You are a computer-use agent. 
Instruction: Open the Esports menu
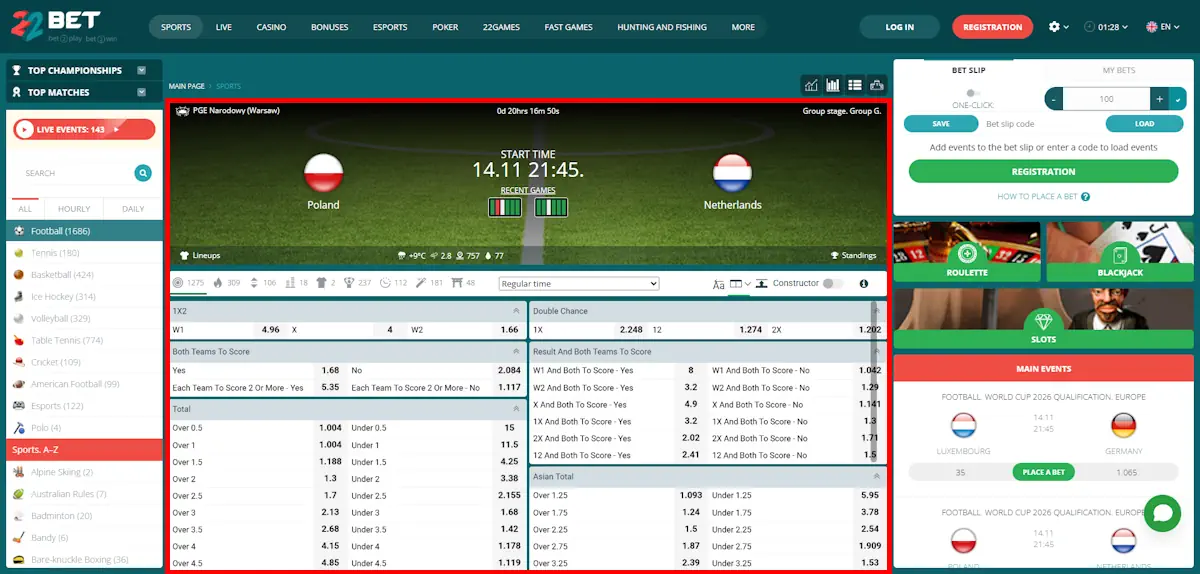390,27
